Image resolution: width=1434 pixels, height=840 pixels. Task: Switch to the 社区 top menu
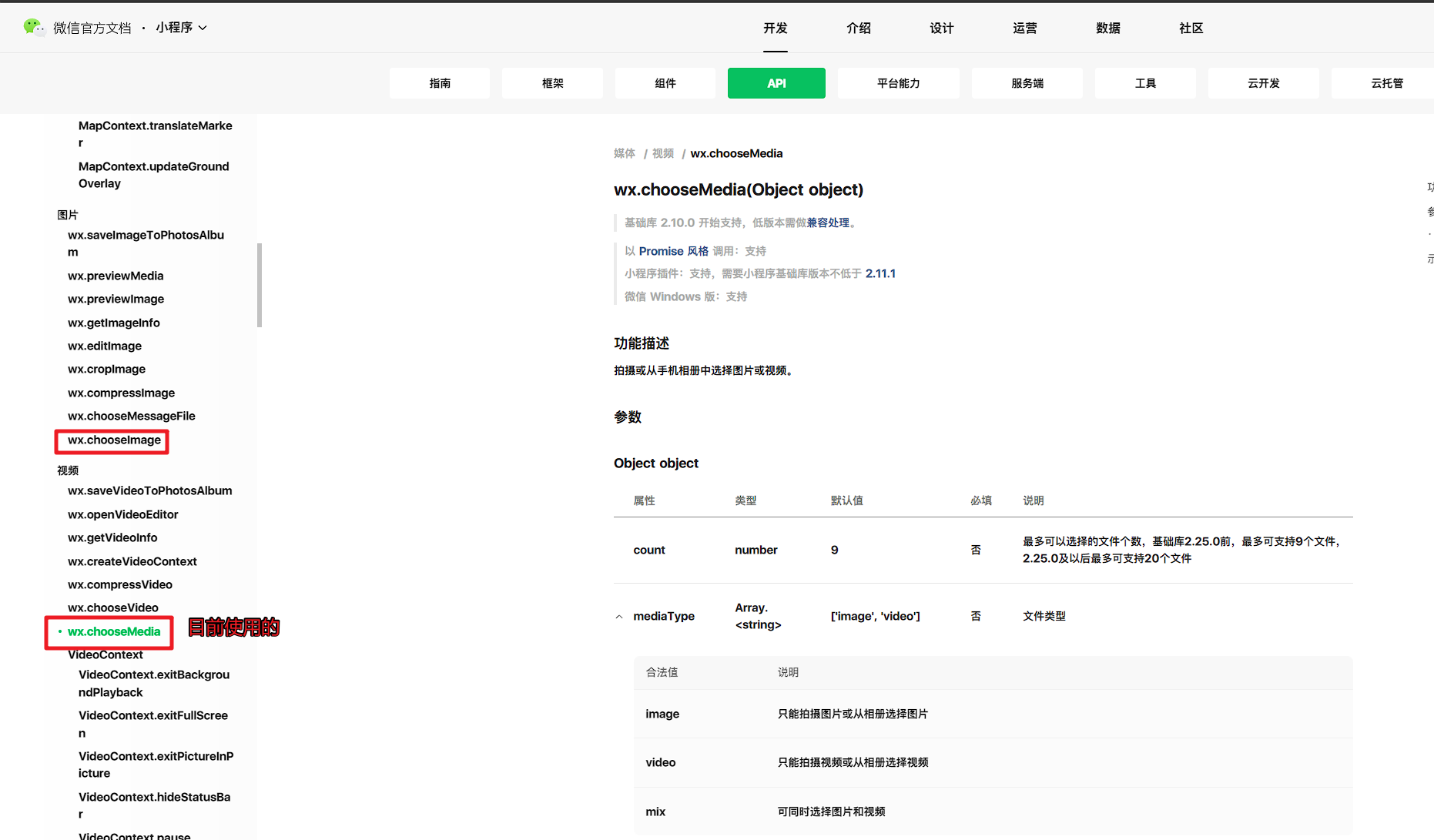tap(1191, 28)
